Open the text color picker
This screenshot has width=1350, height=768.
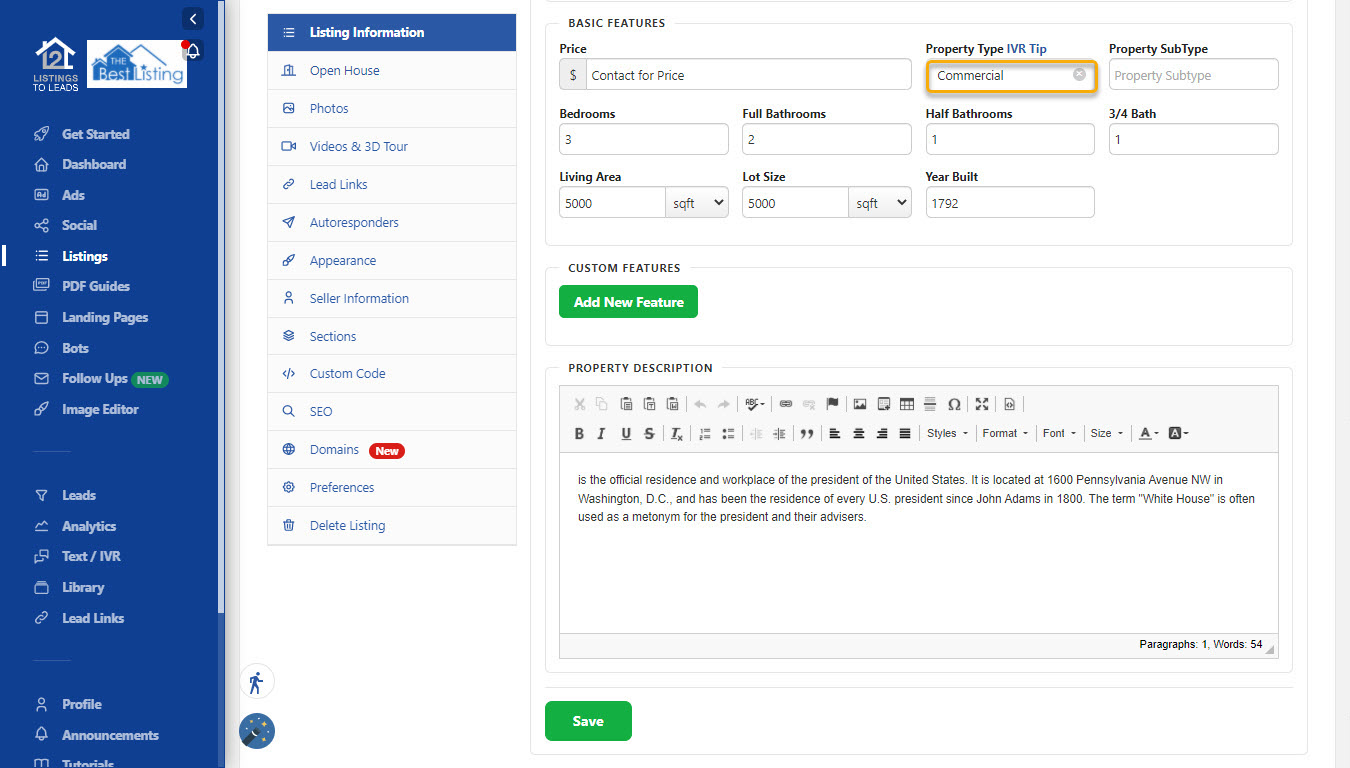(x=1149, y=434)
